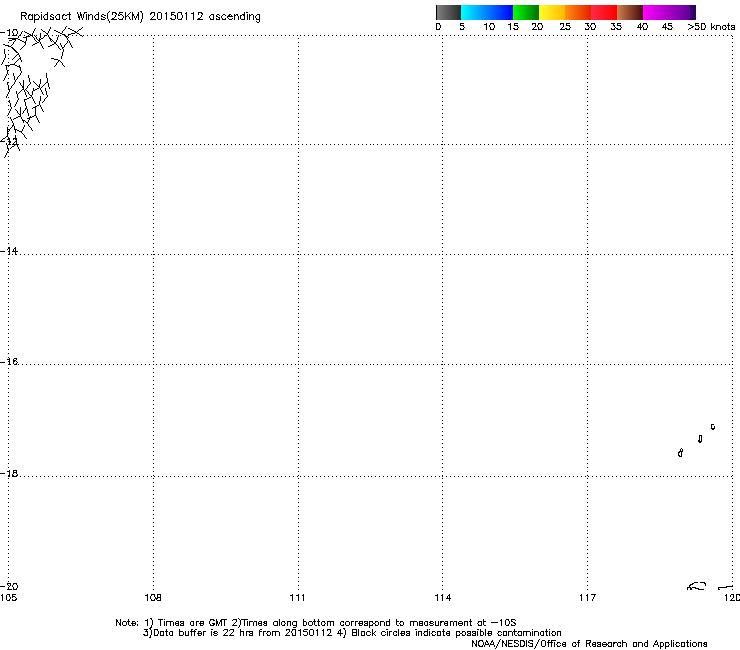This screenshot has width=740, height=650.
Task: Click the longitude label '105'
Action: click(8, 598)
